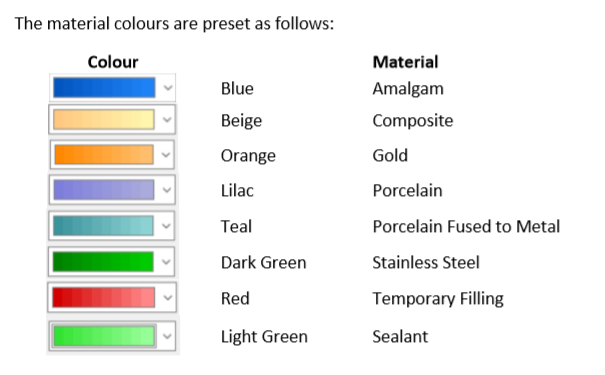605x375 pixels.
Task: Click the Porcelain Fused to Metal label
Action: click(466, 226)
